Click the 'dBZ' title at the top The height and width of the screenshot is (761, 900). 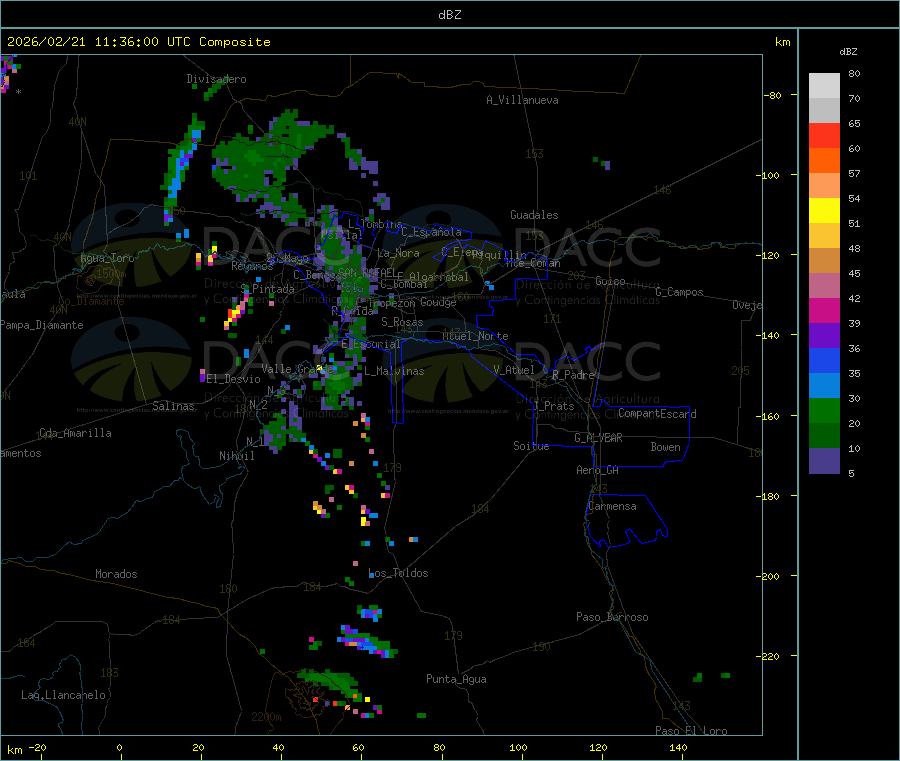pos(449,15)
